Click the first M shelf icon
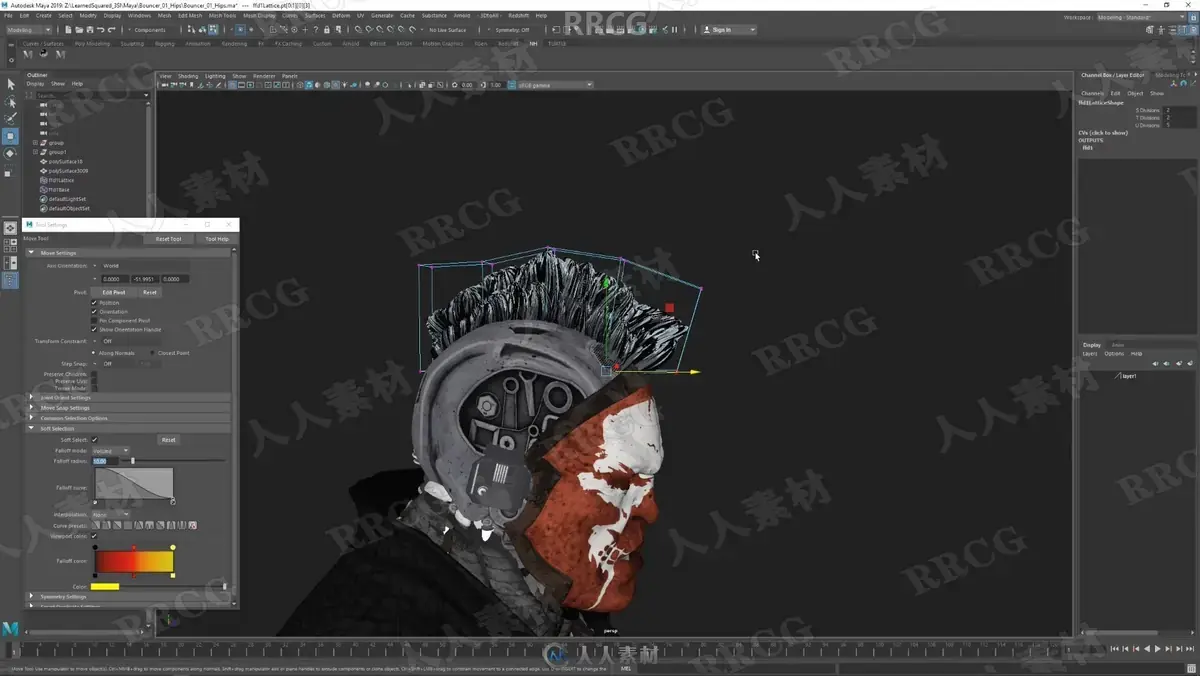Screen dimensions: 1200x676 click(x=27, y=55)
